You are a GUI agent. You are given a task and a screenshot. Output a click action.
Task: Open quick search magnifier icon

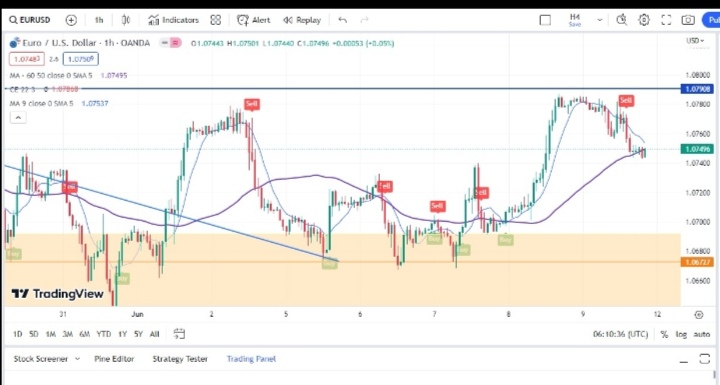[622, 20]
